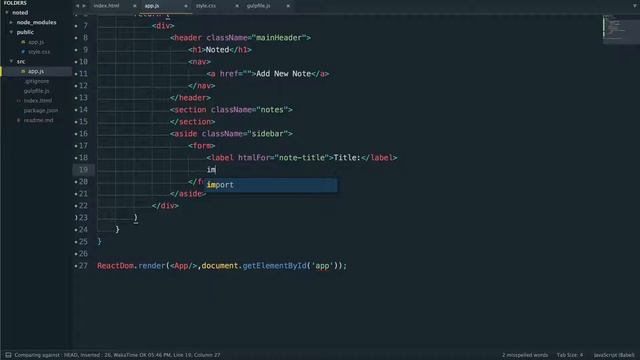Select app.js under src folder
Viewport: 640px width, 360px height.
coord(36,71)
